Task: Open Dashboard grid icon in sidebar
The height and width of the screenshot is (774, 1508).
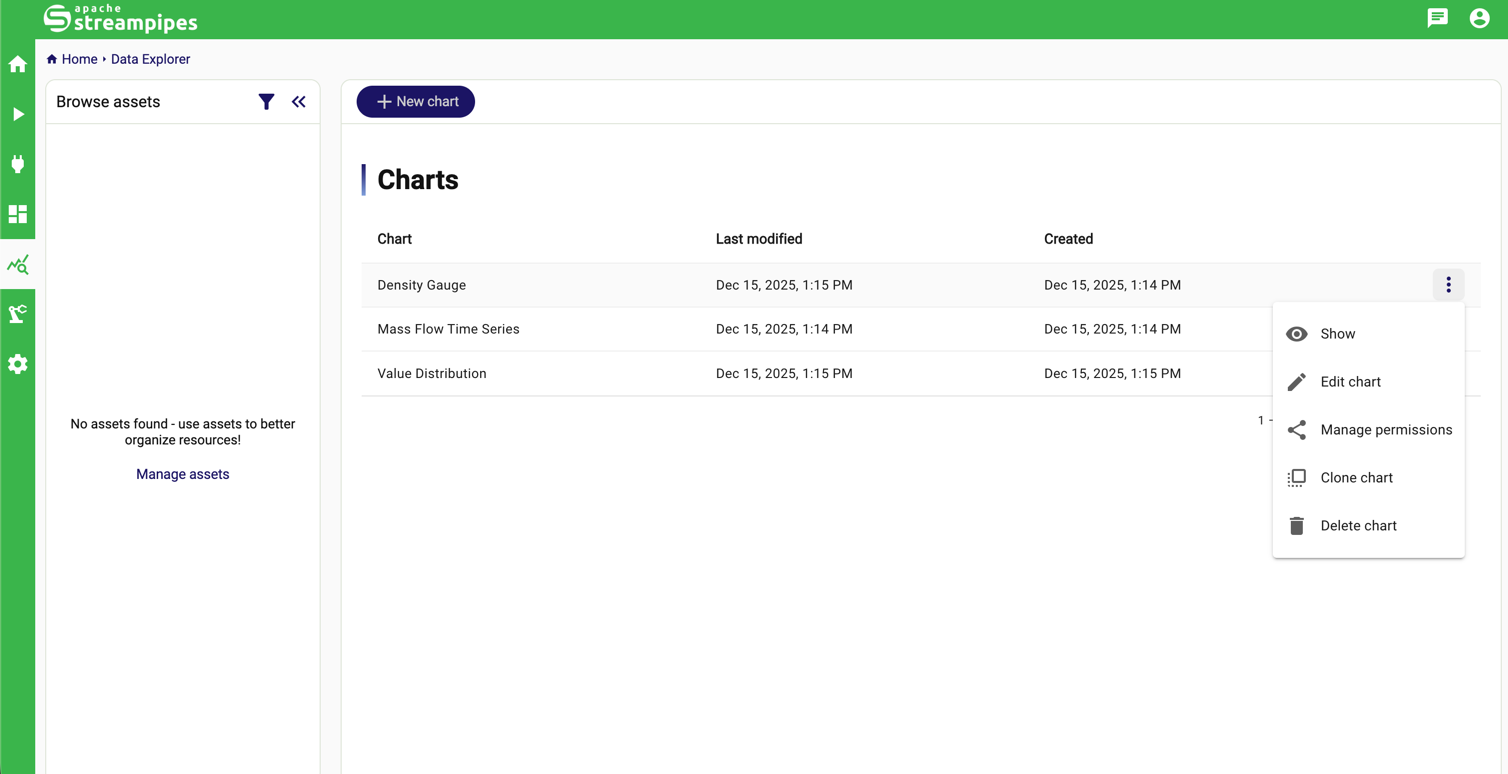Action: click(x=18, y=215)
